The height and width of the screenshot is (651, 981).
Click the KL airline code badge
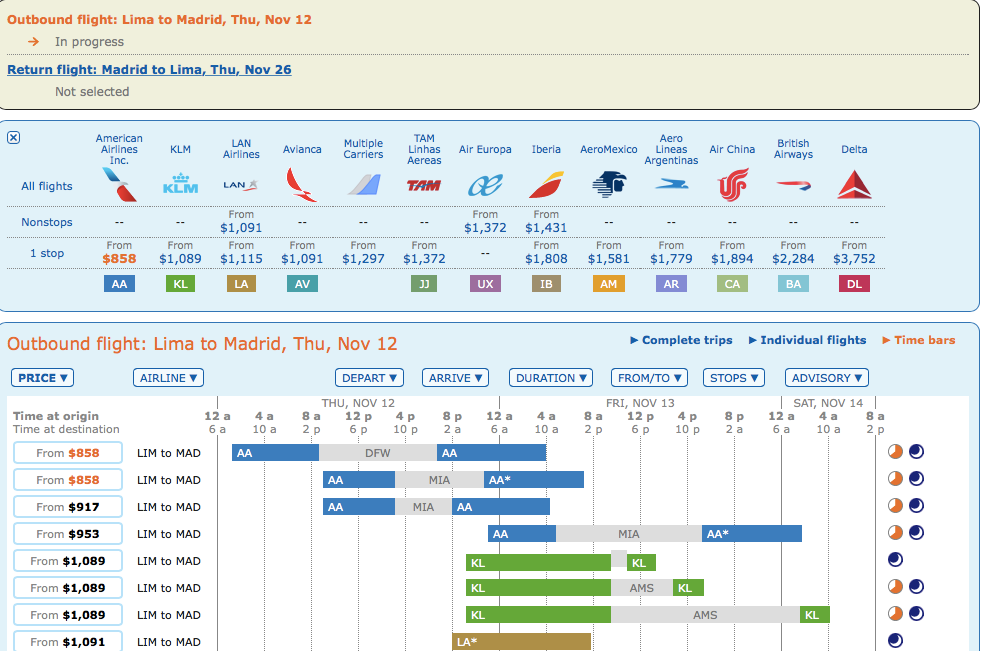[x=180, y=284]
